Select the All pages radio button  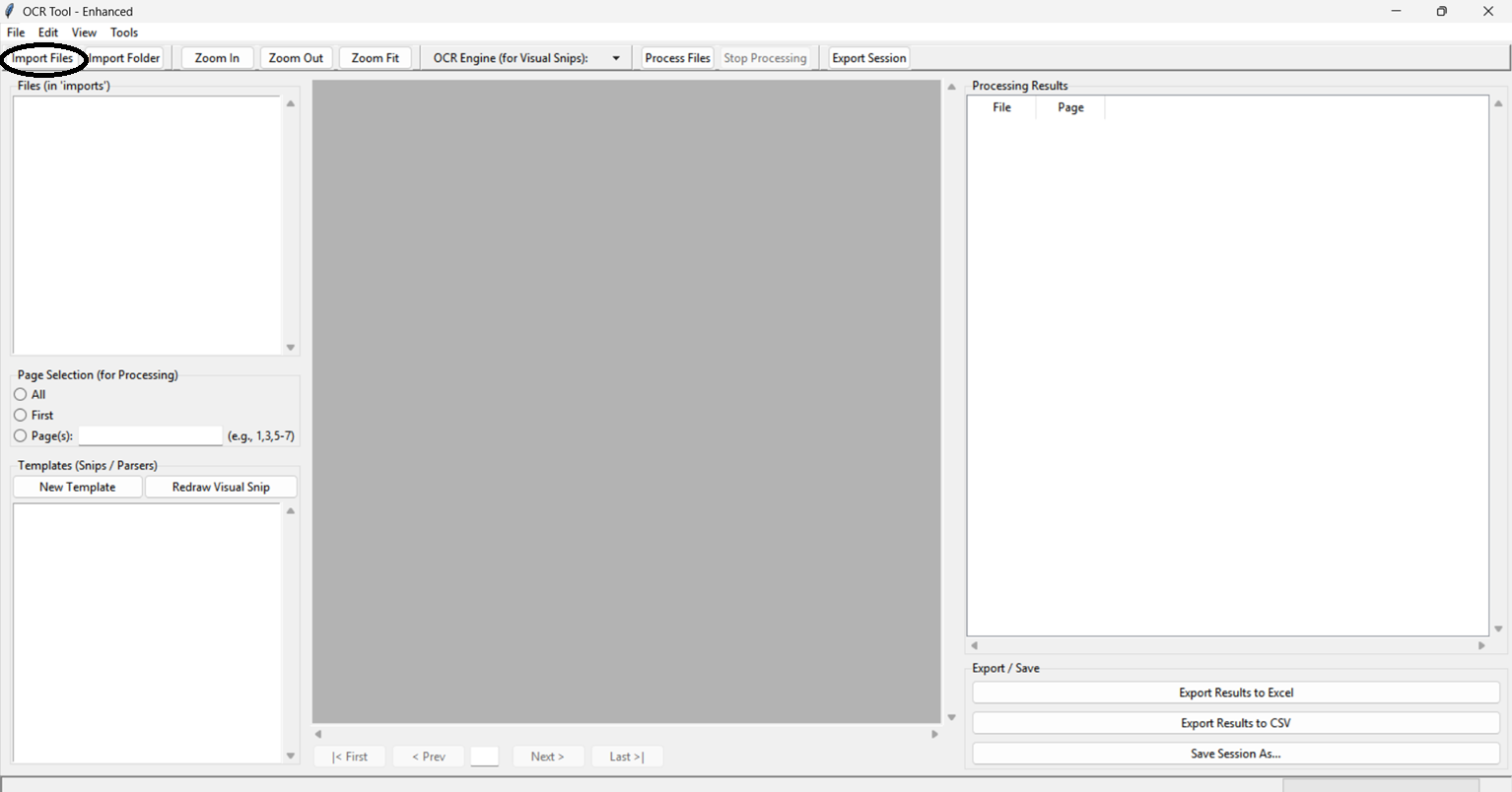coord(21,394)
